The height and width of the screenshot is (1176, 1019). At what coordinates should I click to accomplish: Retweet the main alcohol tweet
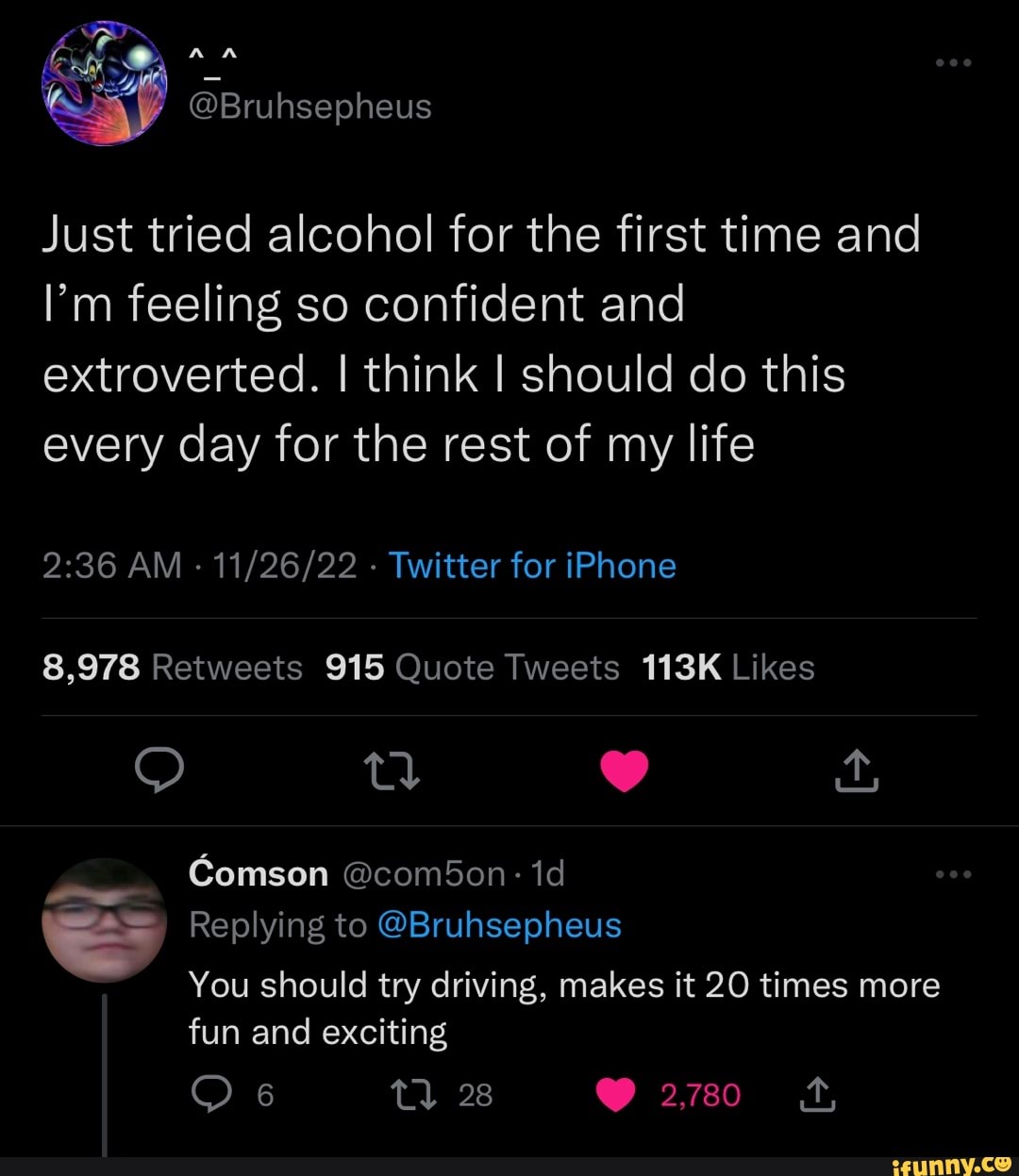pos(392,771)
